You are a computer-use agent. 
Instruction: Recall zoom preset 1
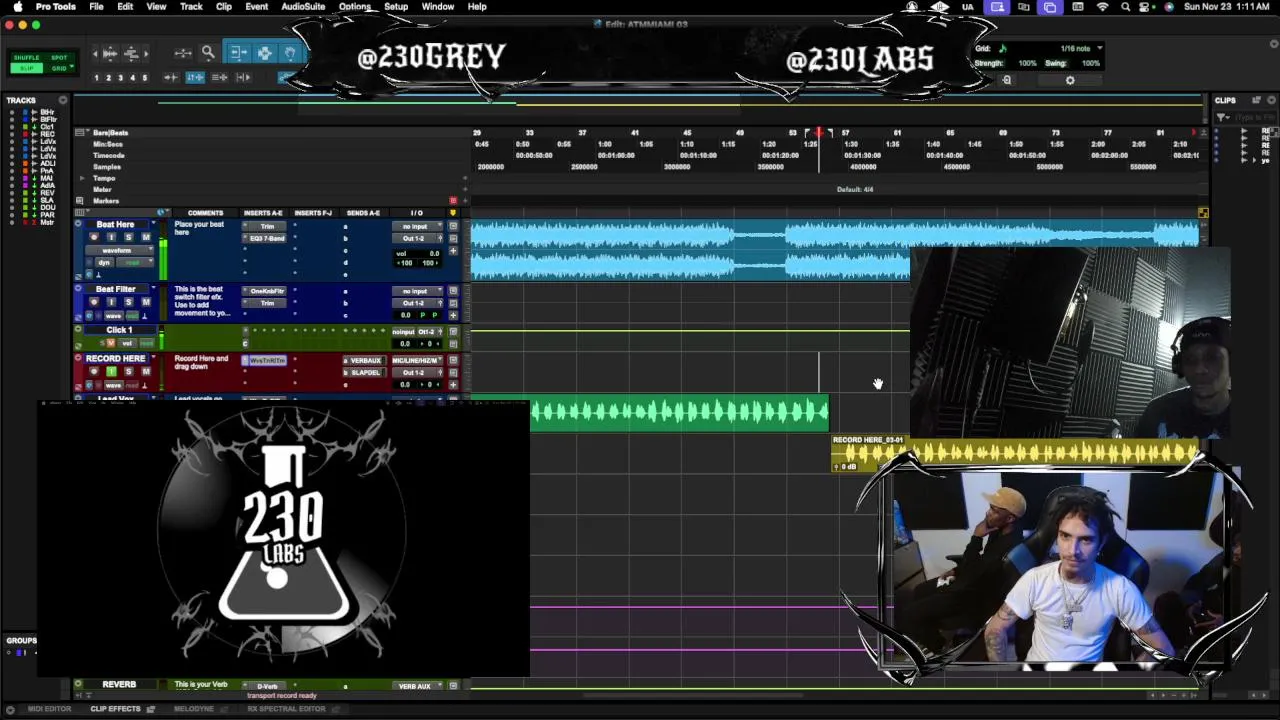click(x=96, y=77)
